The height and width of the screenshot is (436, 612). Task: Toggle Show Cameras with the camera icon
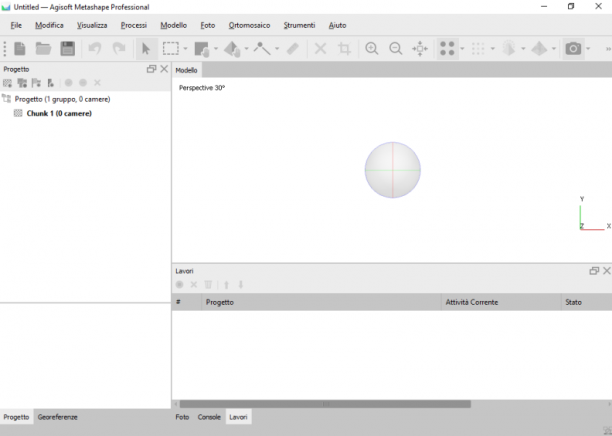pyautogui.click(x=573, y=49)
